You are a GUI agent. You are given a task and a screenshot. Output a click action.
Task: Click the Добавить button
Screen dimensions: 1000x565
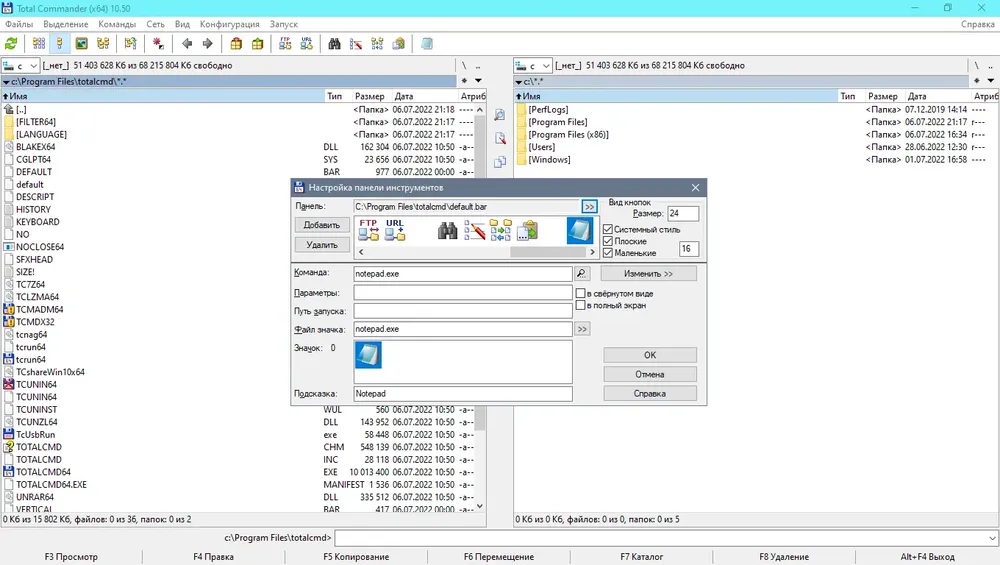321,225
